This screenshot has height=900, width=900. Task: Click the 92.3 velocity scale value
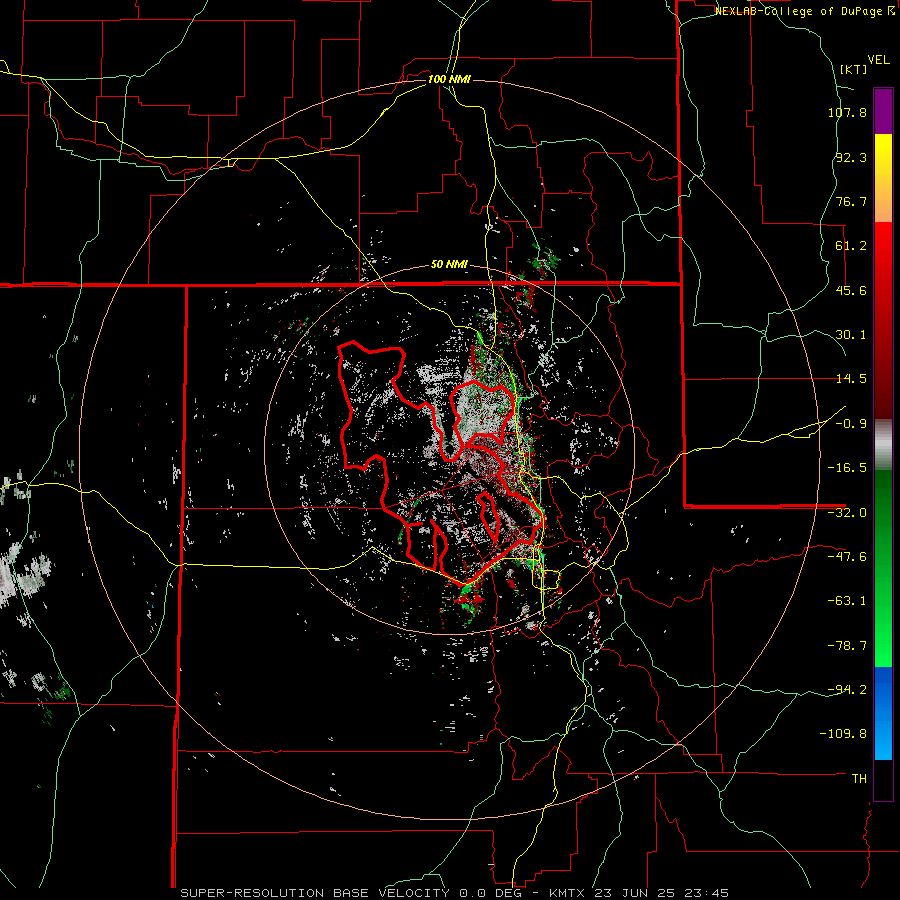(851, 157)
